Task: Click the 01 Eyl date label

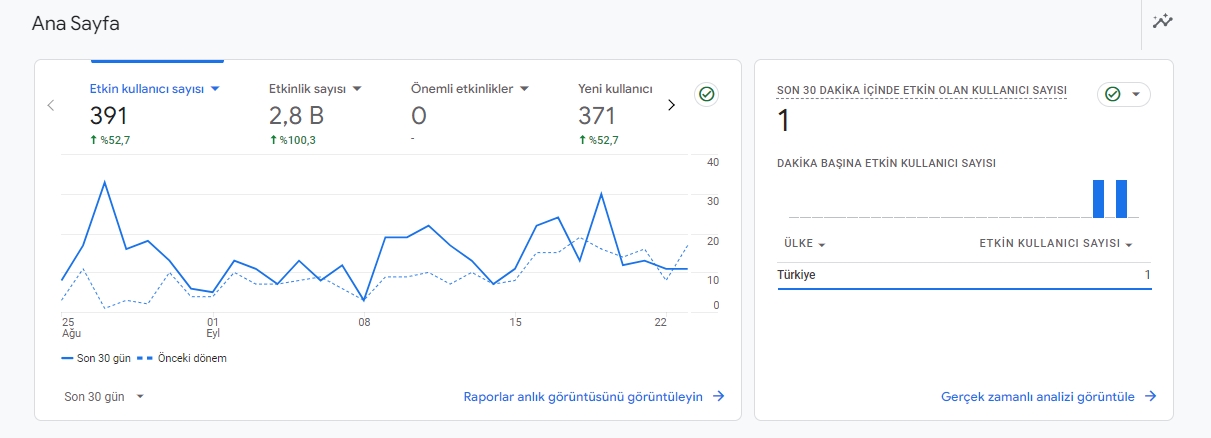Action: (x=213, y=328)
